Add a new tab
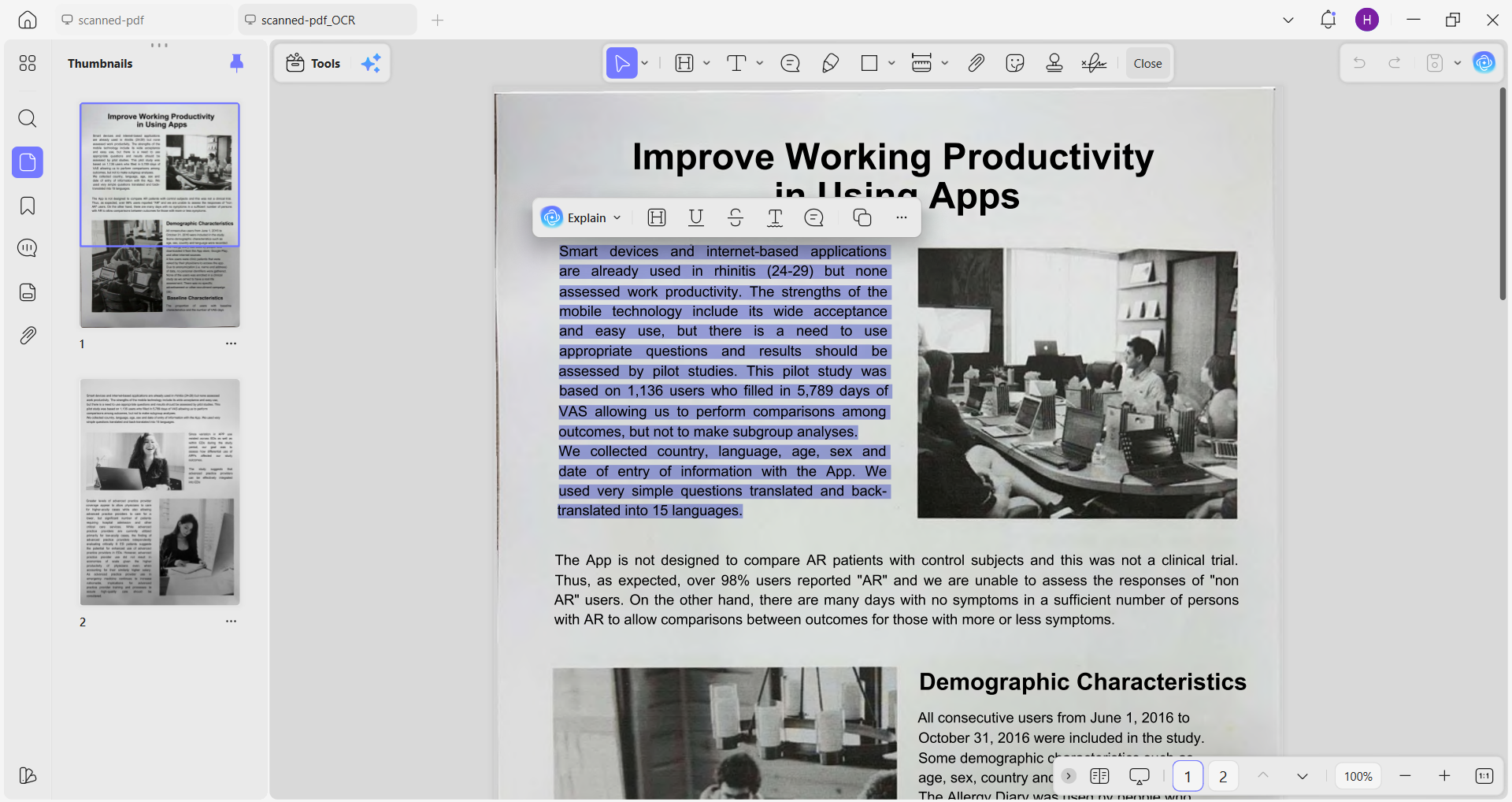The height and width of the screenshot is (802, 1512). 438,20
